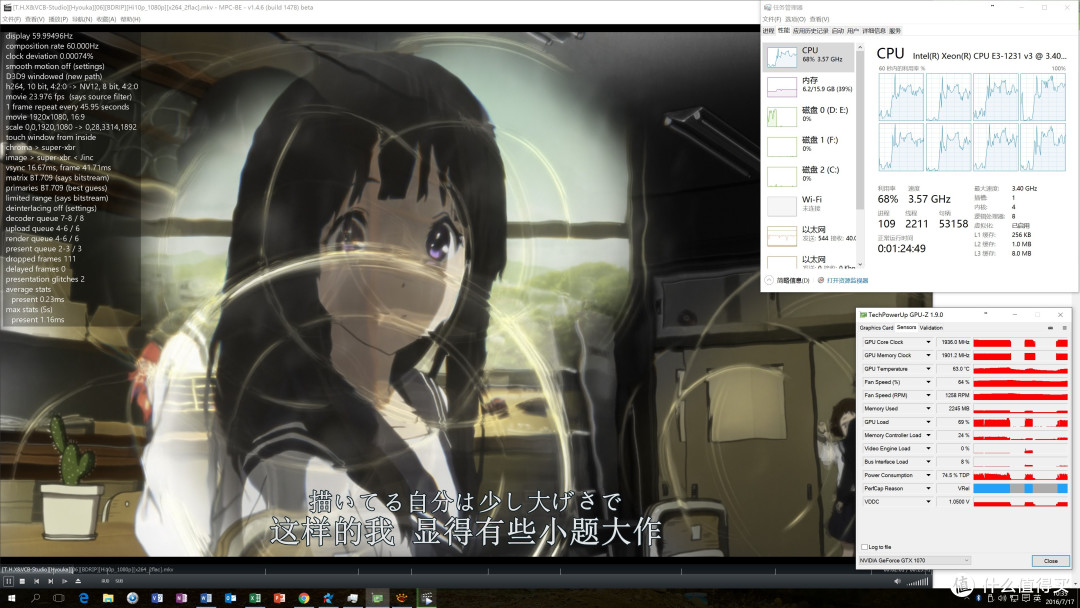The width and height of the screenshot is (1080, 608).
Task: Stop playback with the MPC-BE stop button
Action: [x=23, y=581]
